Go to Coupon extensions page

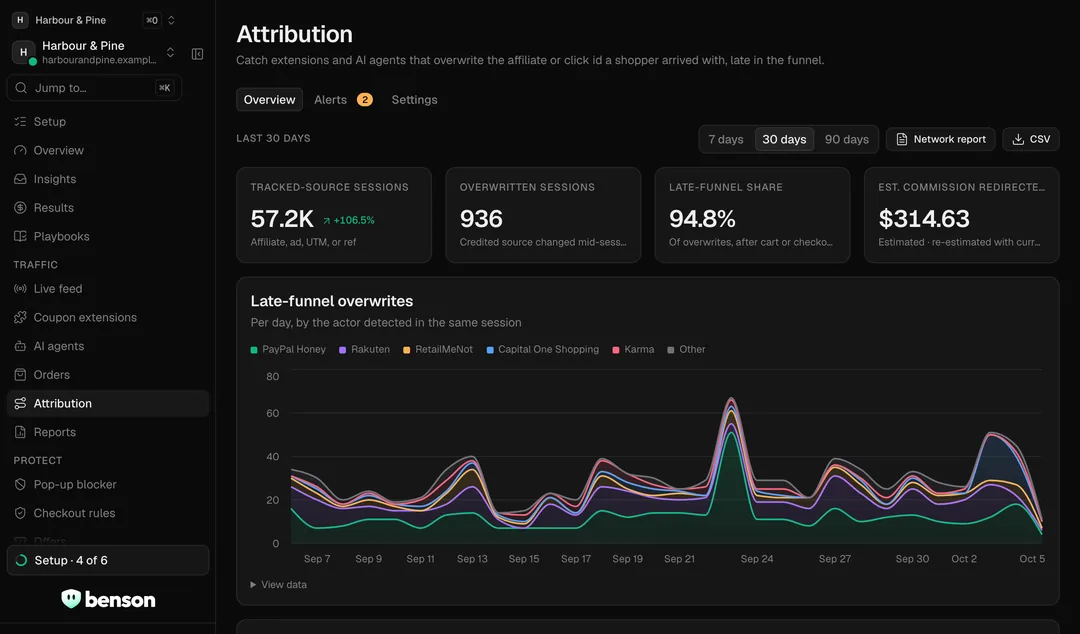pos(108,318)
